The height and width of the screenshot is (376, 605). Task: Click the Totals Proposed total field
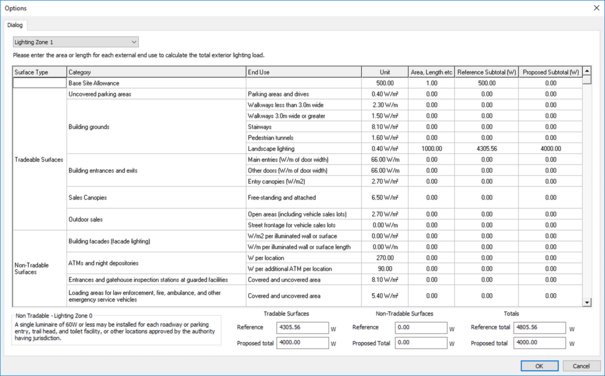pos(539,343)
